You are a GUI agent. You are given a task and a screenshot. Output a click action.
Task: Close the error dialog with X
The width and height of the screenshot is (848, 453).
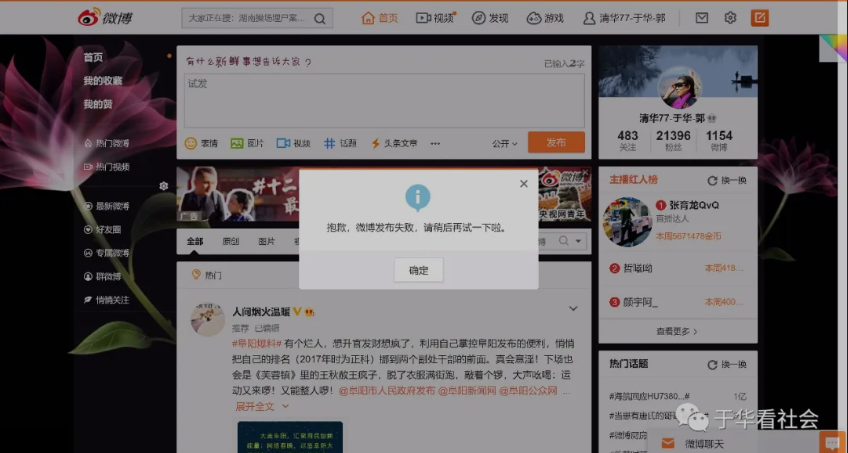click(x=524, y=184)
